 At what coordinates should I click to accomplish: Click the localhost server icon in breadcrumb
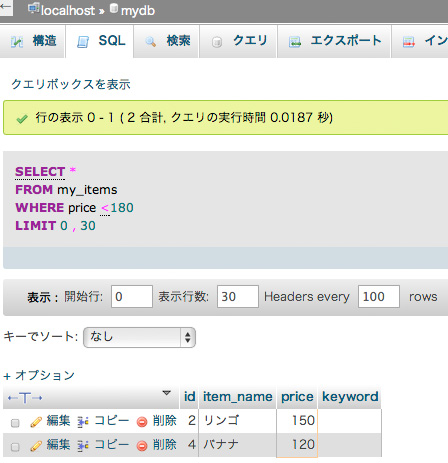coord(34,9)
